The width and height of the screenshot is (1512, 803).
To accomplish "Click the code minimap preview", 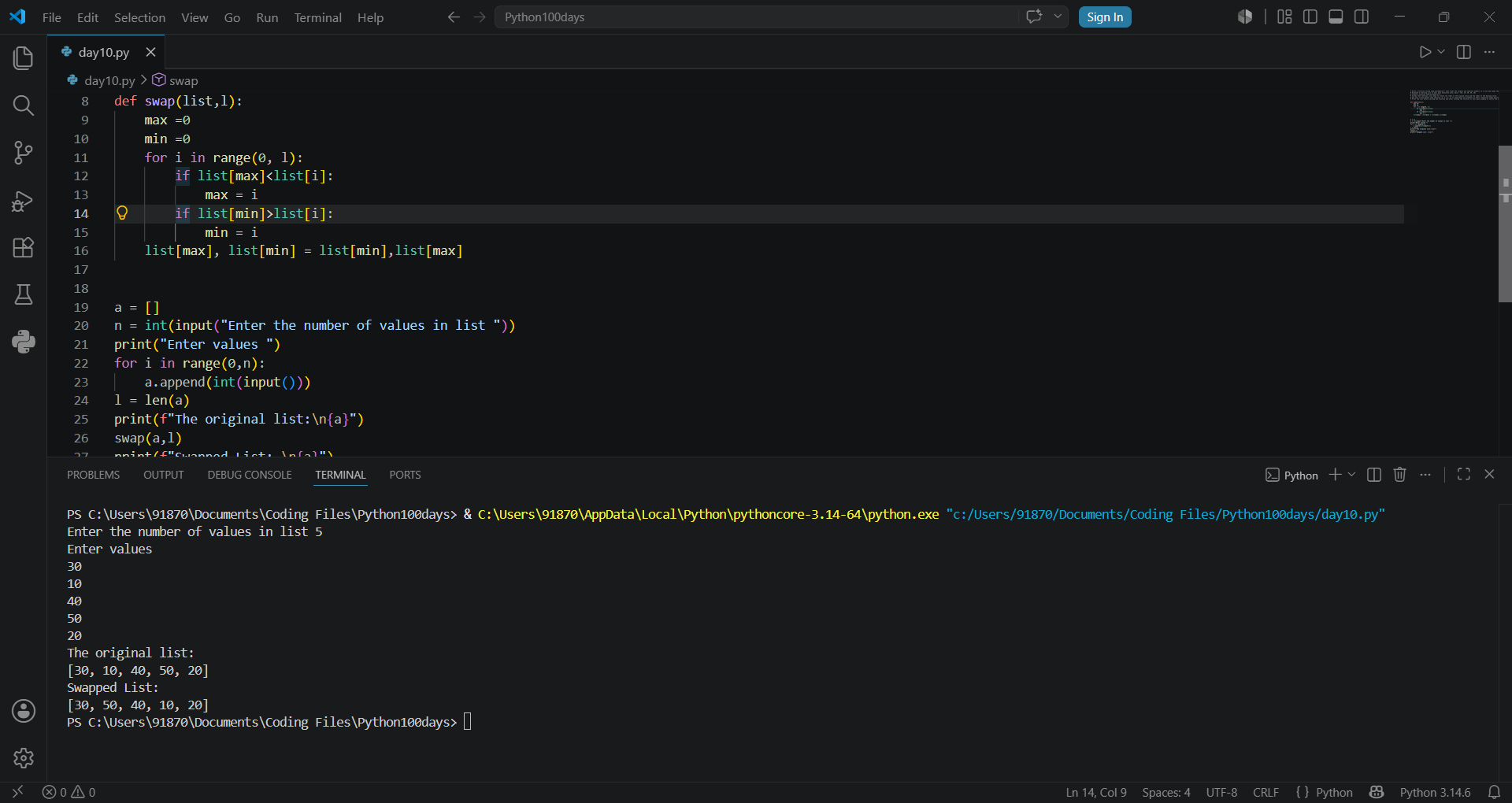I will click(x=1453, y=112).
